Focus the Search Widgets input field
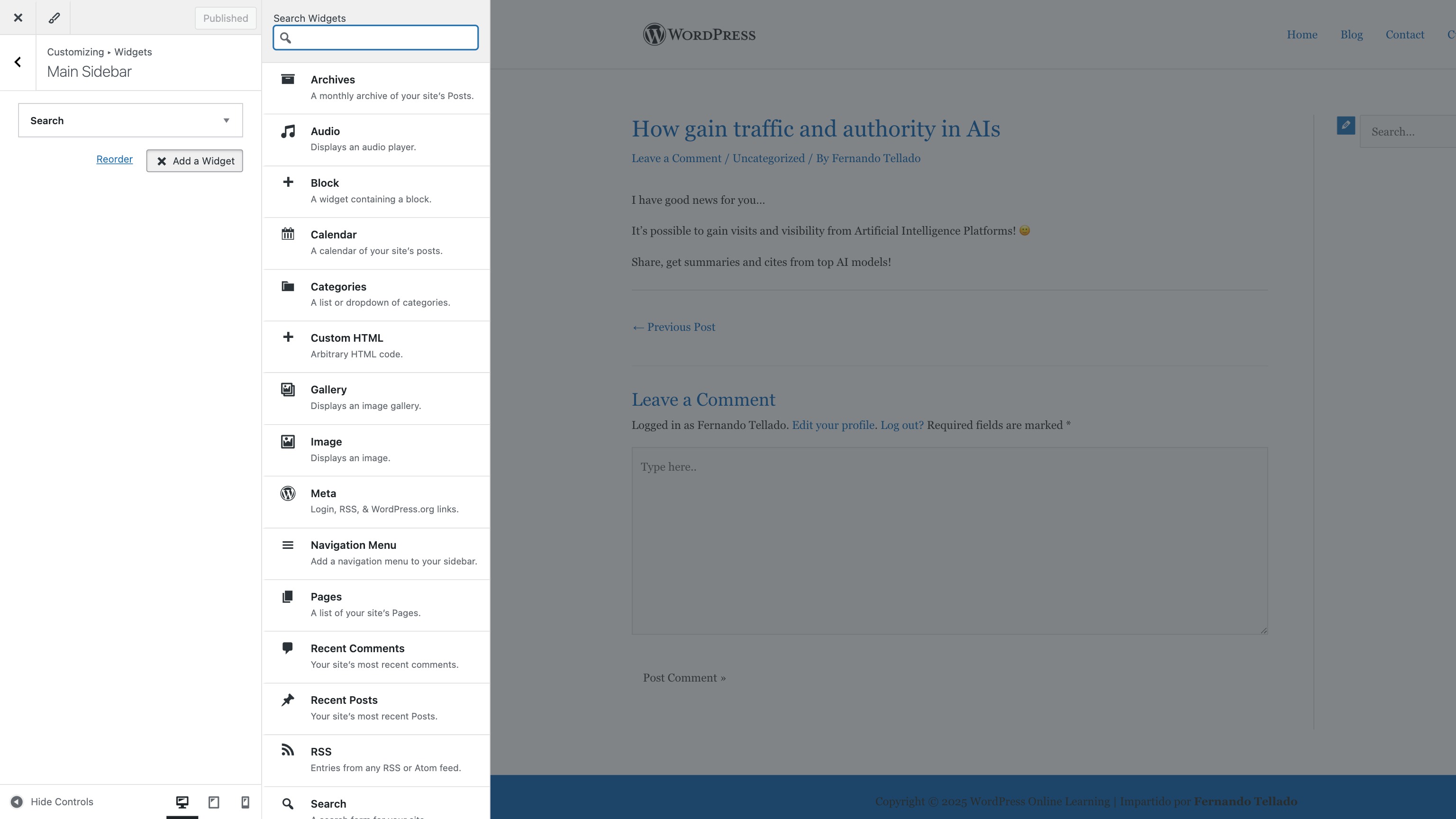 (375, 37)
